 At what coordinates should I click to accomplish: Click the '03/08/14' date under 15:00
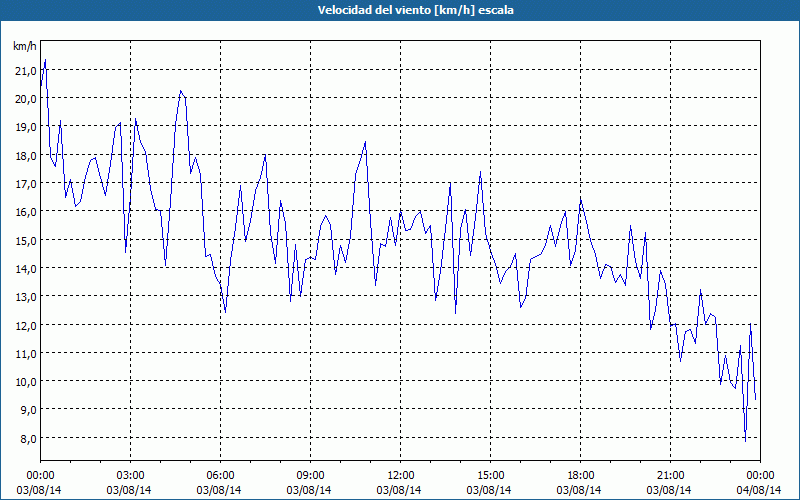[x=489, y=490]
